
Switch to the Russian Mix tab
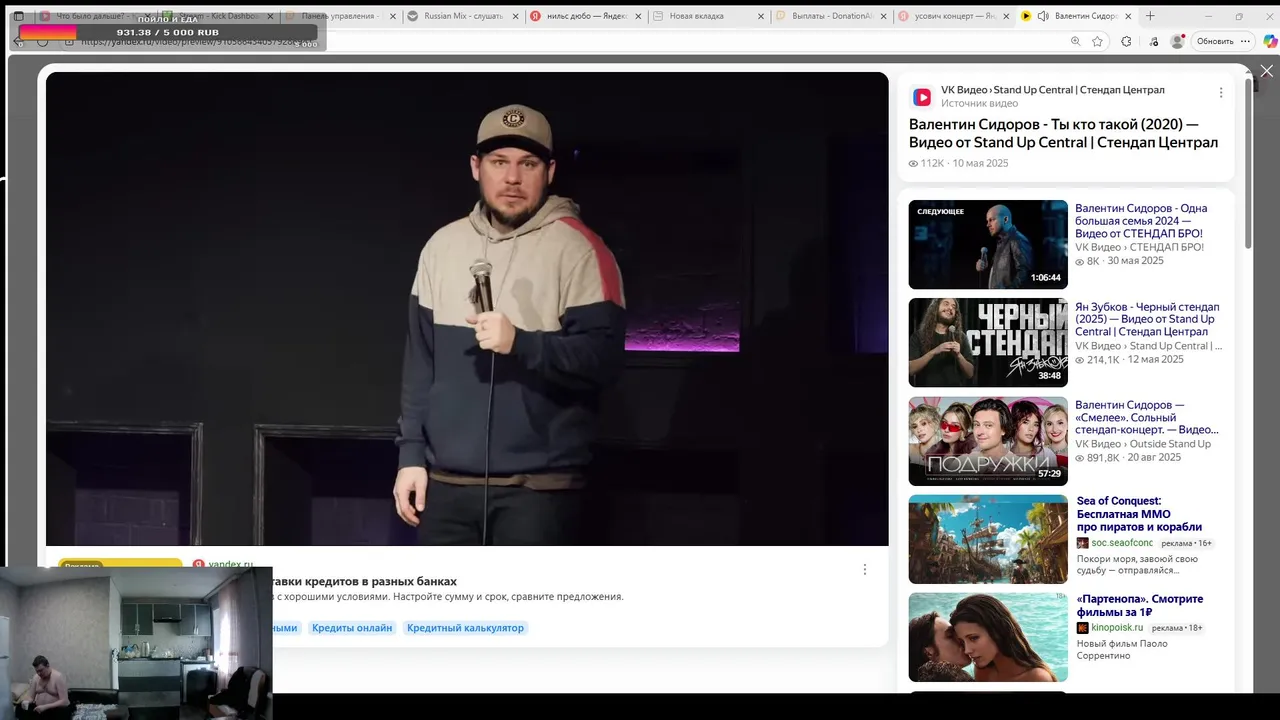(465, 16)
